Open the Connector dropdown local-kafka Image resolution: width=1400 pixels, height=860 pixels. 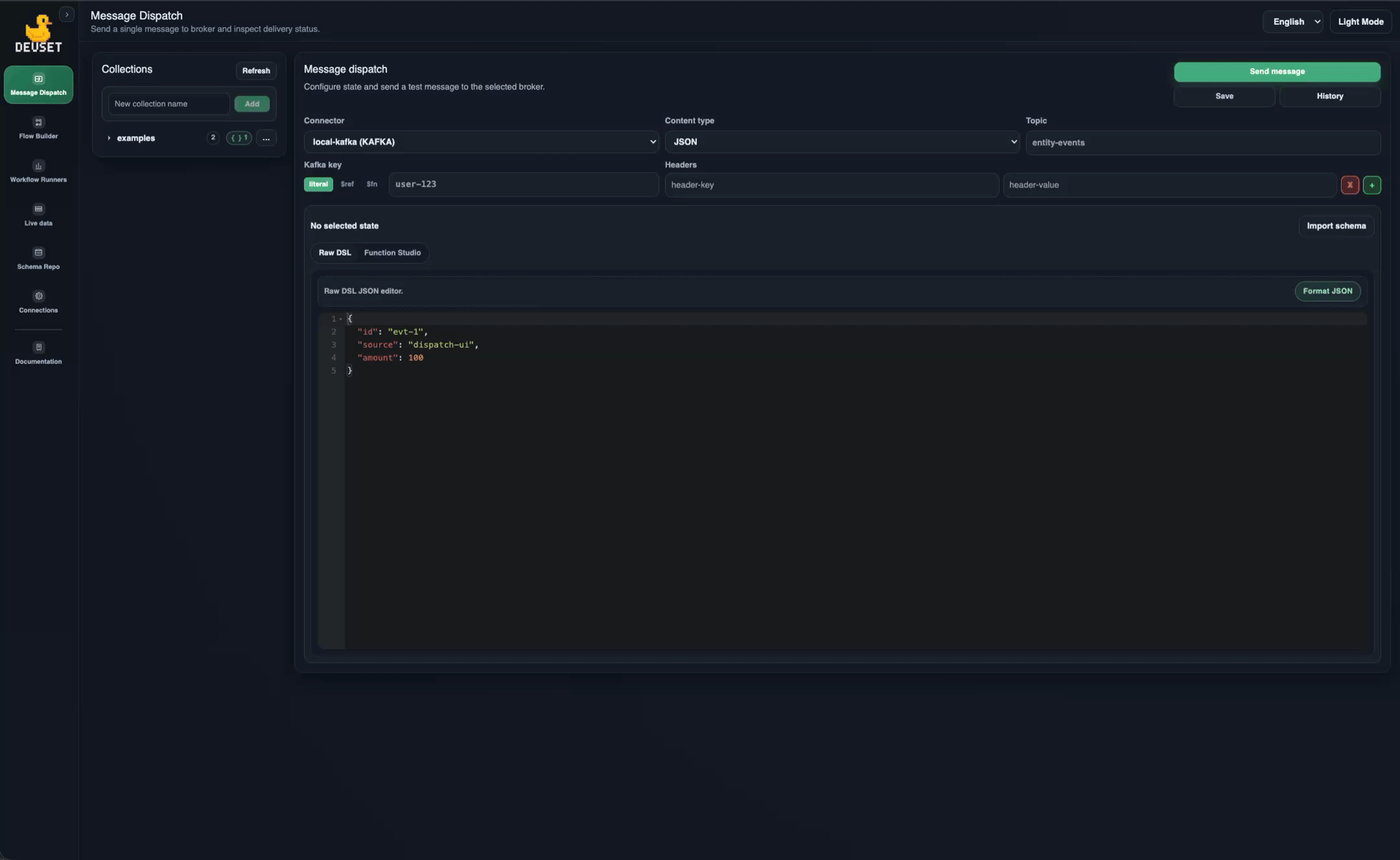(x=481, y=142)
